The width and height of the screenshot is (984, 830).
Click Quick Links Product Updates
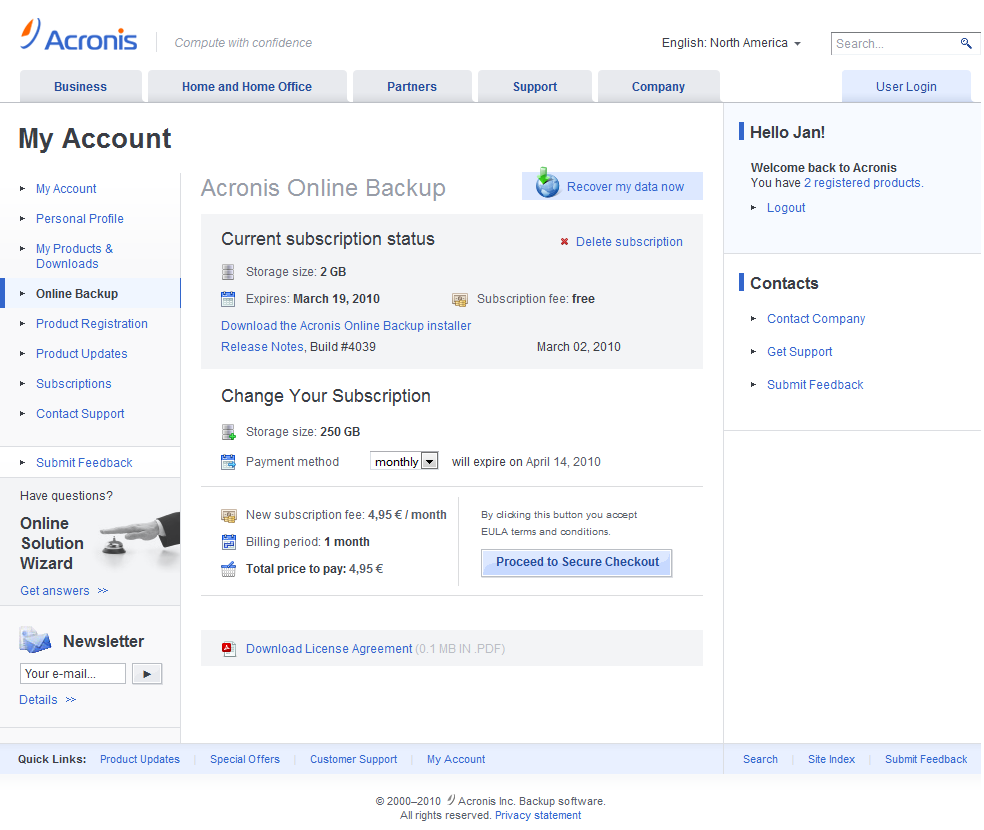(140, 759)
